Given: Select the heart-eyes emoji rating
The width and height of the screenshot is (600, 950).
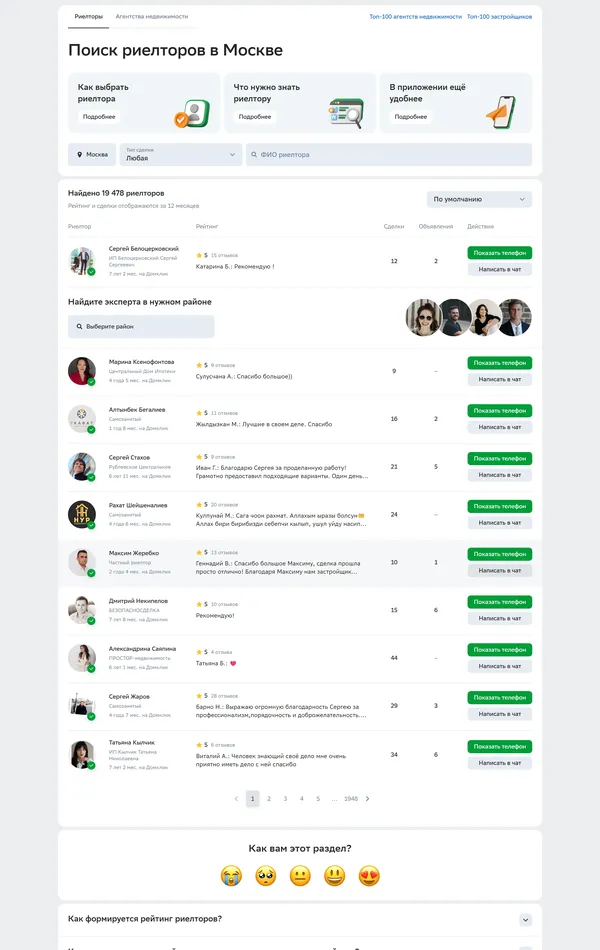Looking at the screenshot, I should pos(369,876).
